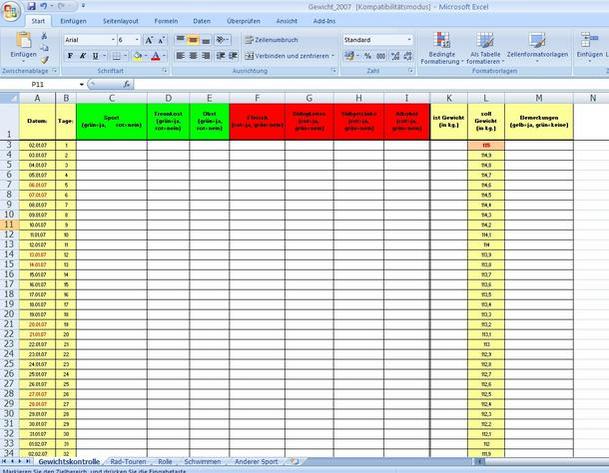This screenshot has height=473, width=609.
Task: Select column header C
Action: (x=112, y=98)
